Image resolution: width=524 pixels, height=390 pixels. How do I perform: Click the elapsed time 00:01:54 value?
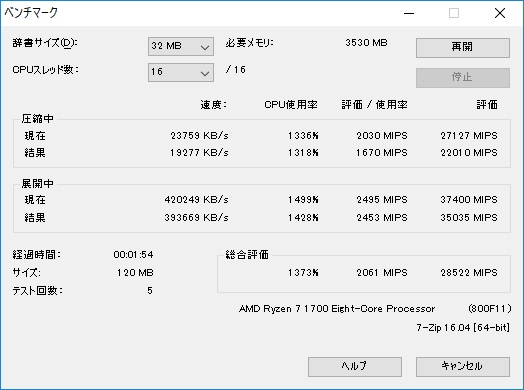(x=133, y=255)
